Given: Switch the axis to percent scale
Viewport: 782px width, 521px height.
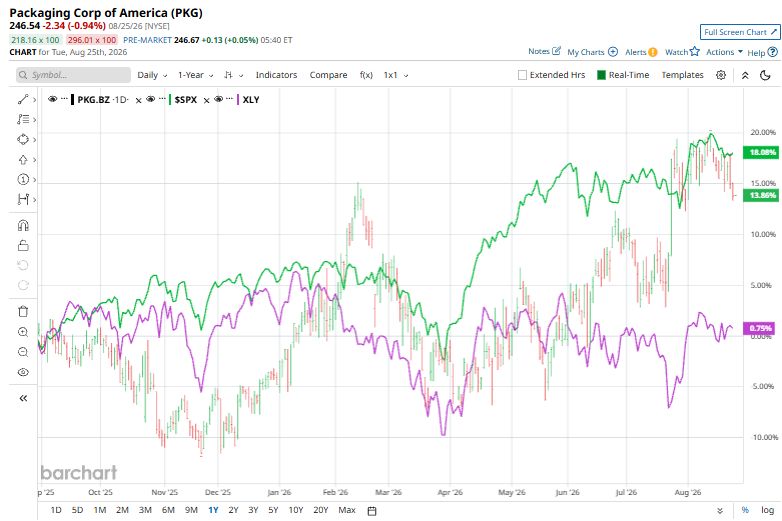Looking at the screenshot, I should tap(745, 510).
